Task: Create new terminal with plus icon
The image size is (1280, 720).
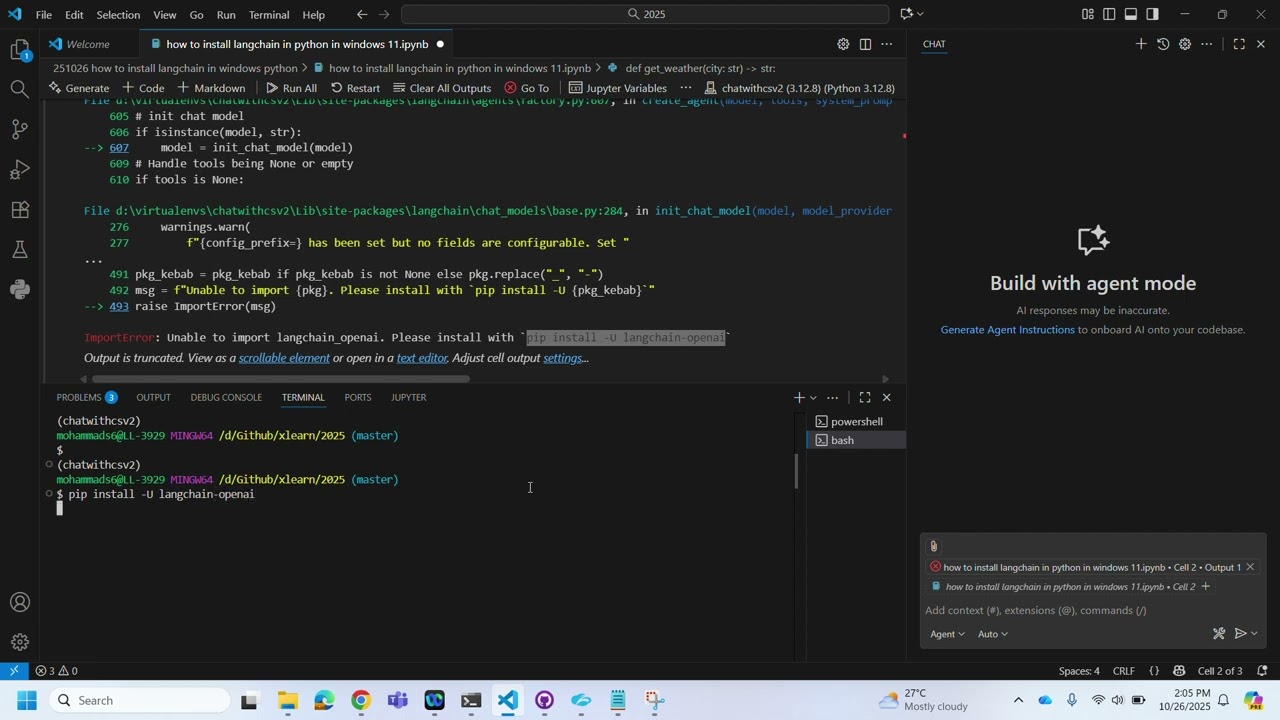Action: 799,397
